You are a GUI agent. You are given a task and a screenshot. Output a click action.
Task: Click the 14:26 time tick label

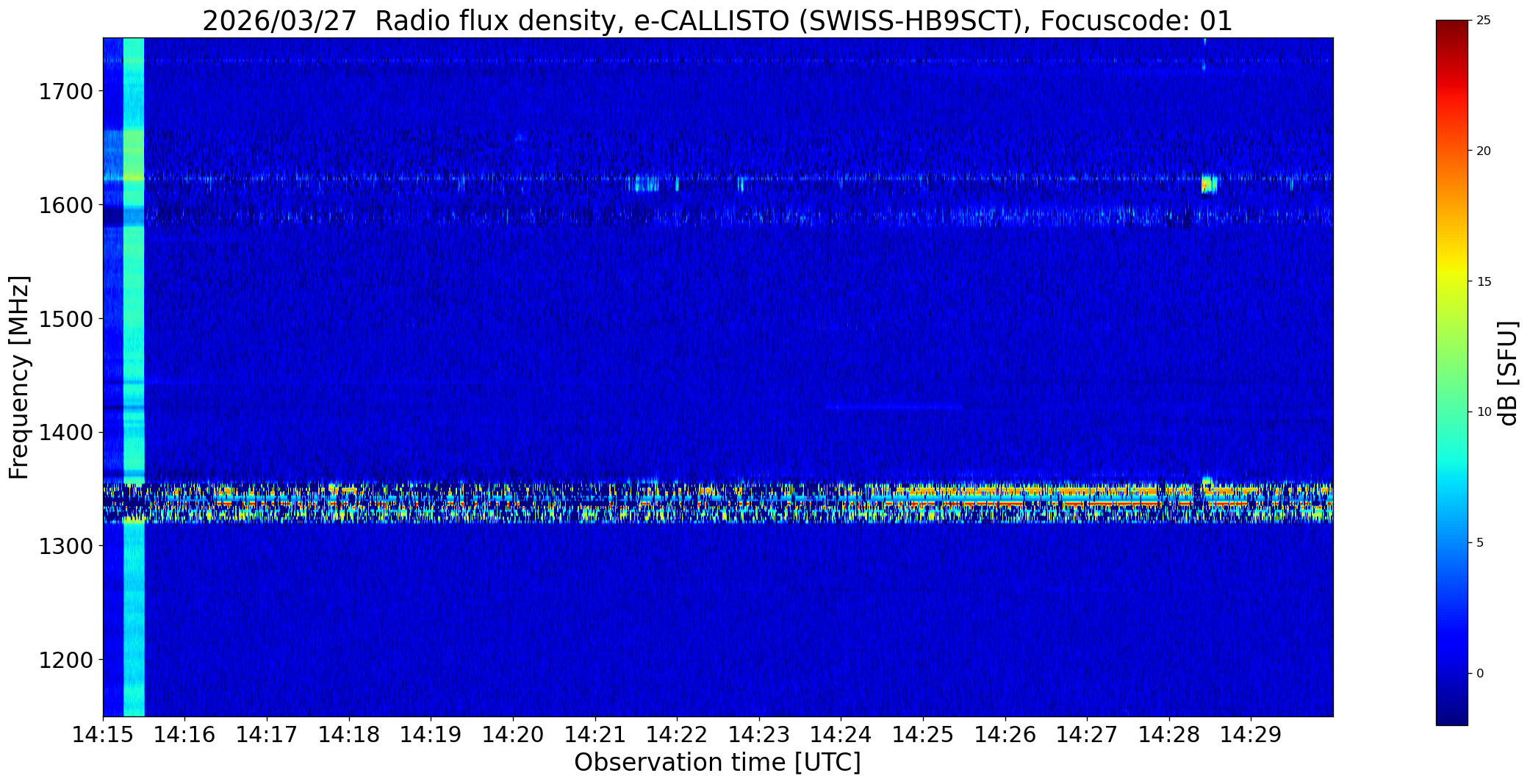[1005, 735]
